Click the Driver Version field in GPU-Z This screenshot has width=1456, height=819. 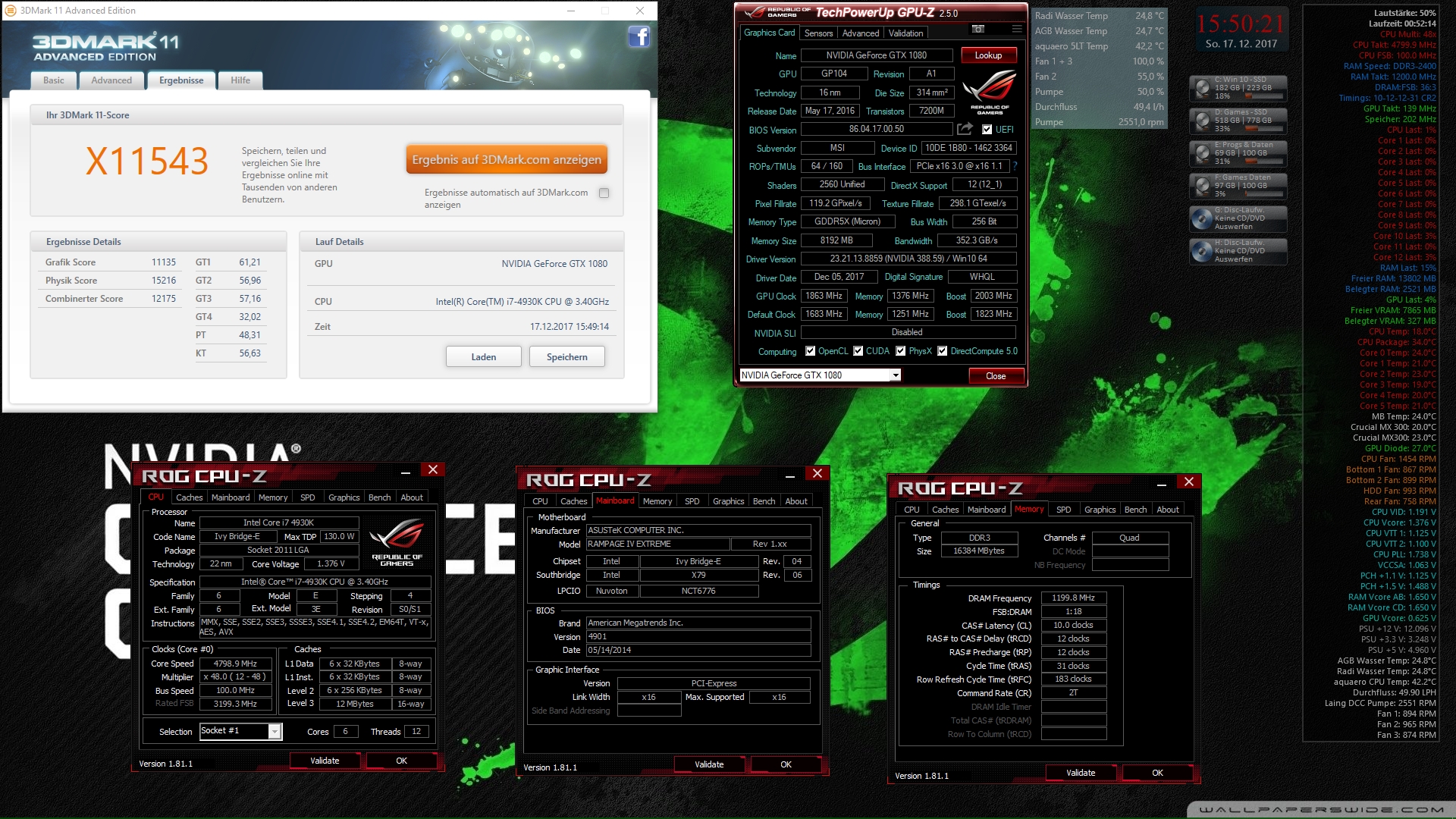coord(908,259)
